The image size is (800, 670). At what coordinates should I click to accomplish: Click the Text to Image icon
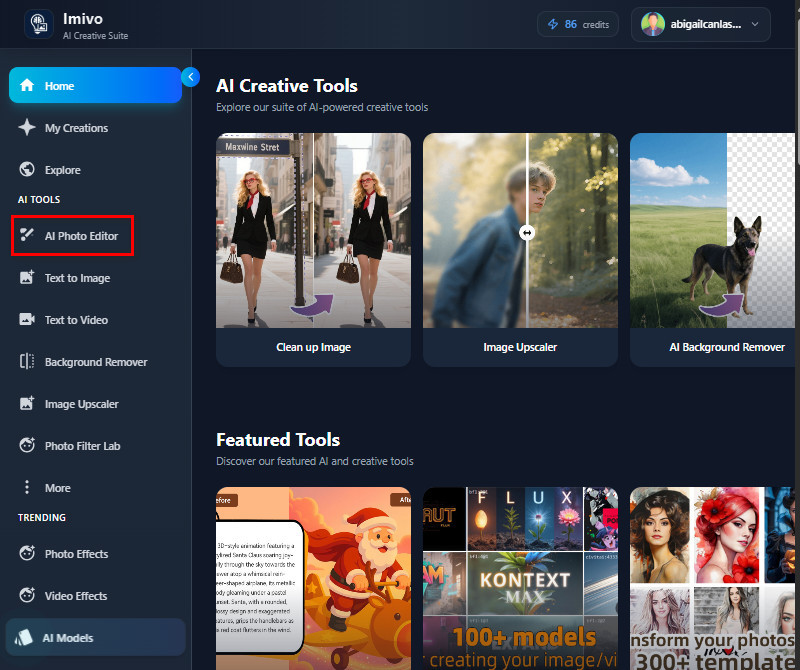[27, 278]
